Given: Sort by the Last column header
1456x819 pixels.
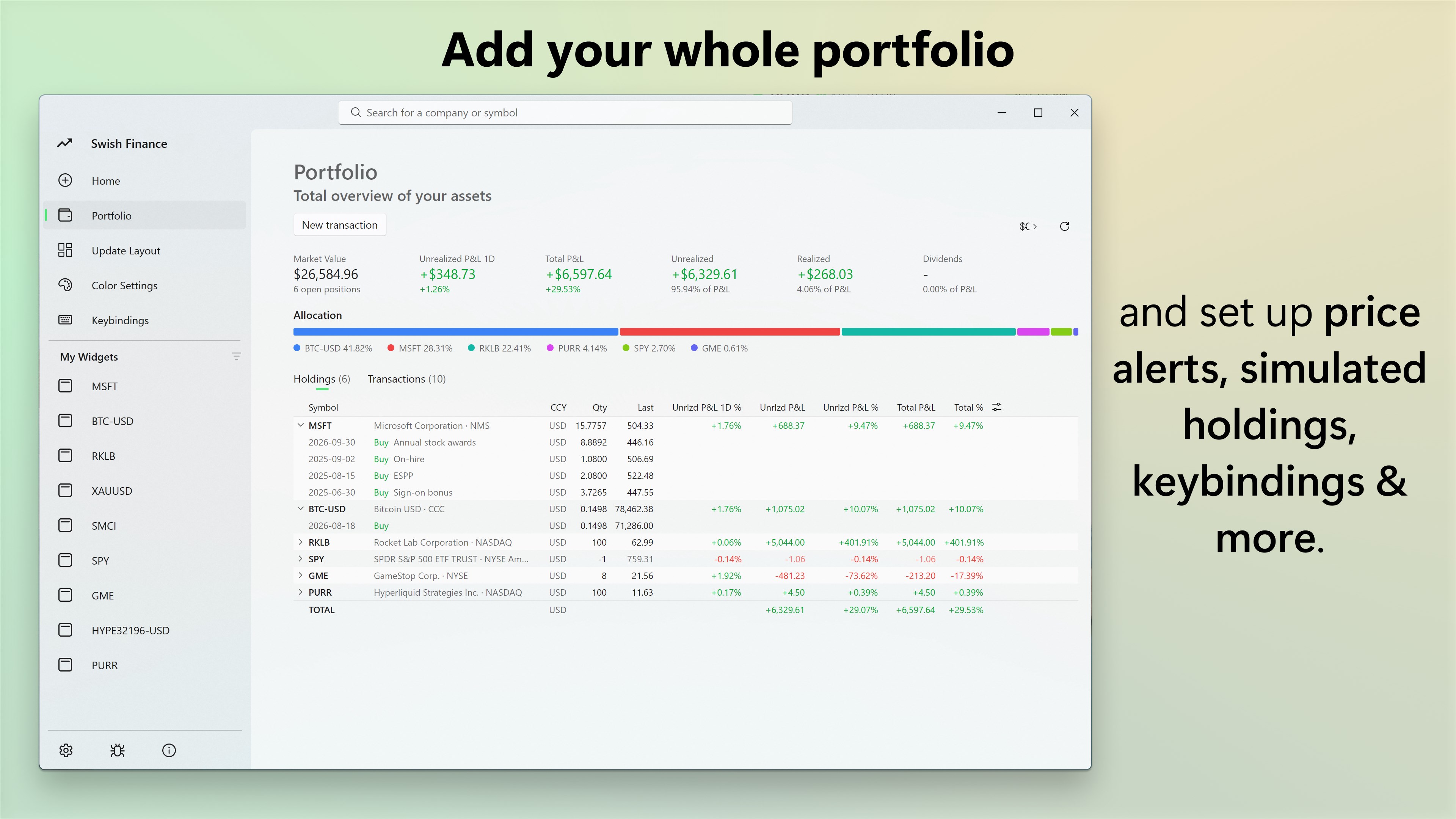Looking at the screenshot, I should coord(645,407).
